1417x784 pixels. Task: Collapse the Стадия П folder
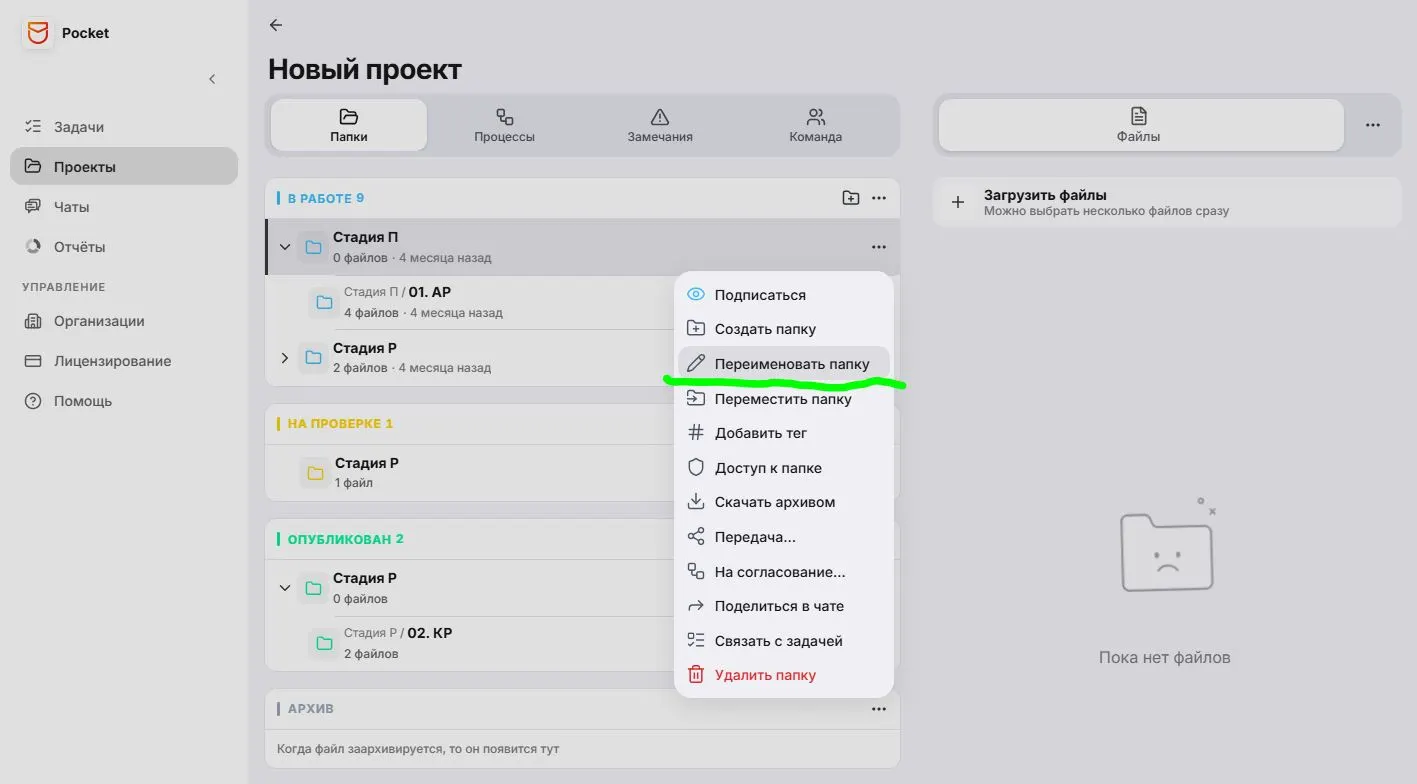point(285,247)
